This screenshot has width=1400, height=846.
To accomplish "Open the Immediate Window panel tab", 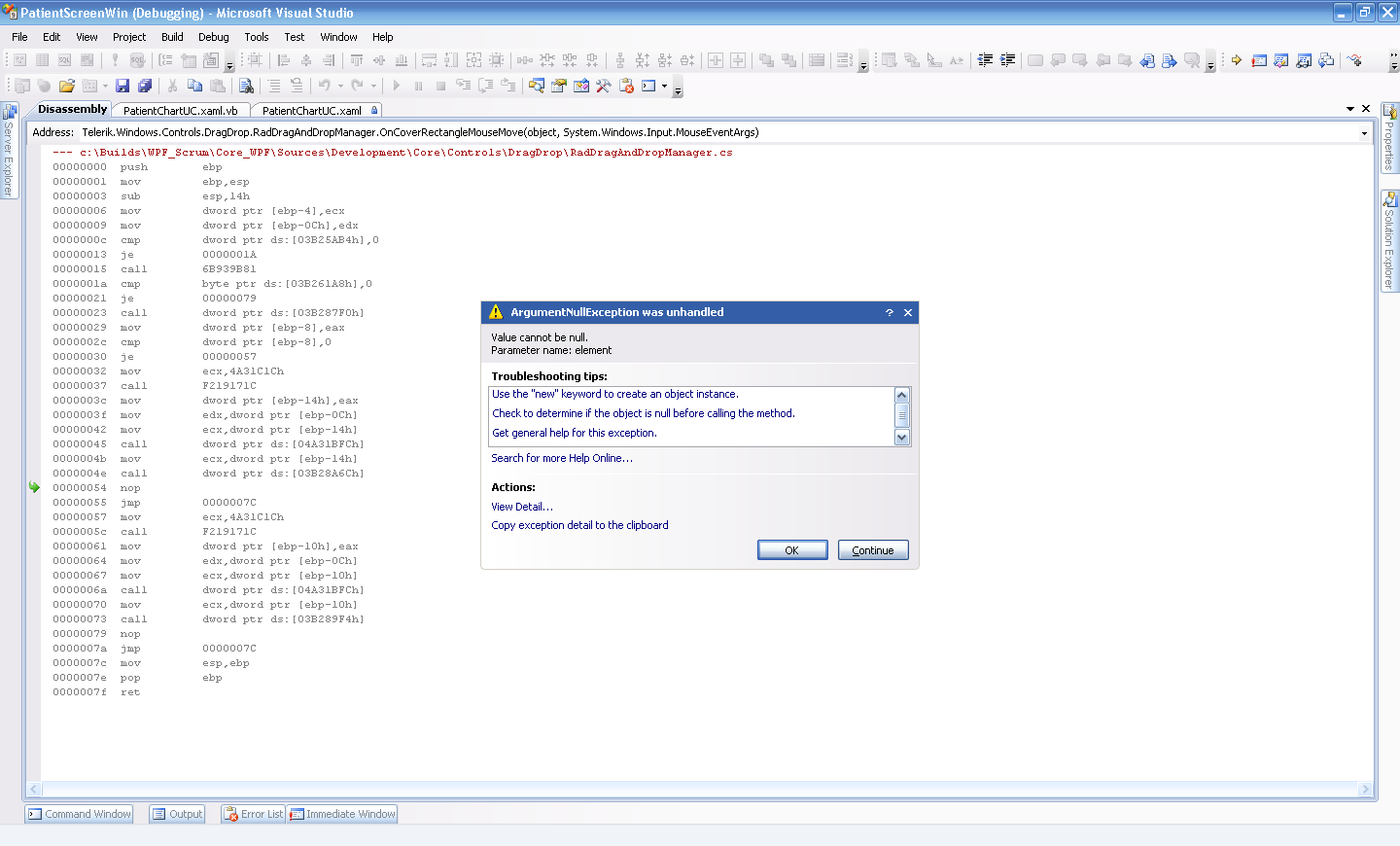I will coord(342,814).
